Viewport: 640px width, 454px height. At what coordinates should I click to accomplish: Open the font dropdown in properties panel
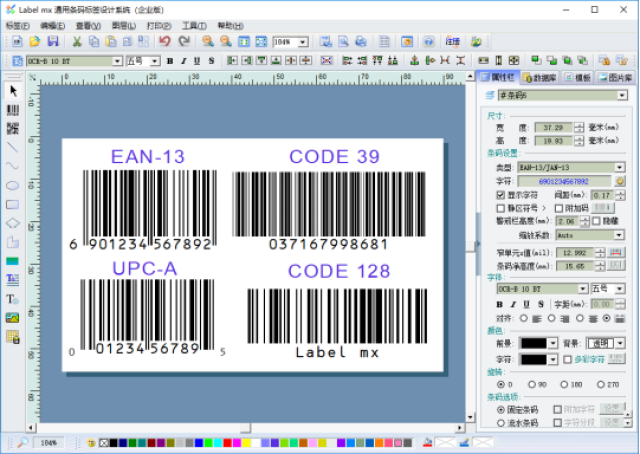[583, 289]
